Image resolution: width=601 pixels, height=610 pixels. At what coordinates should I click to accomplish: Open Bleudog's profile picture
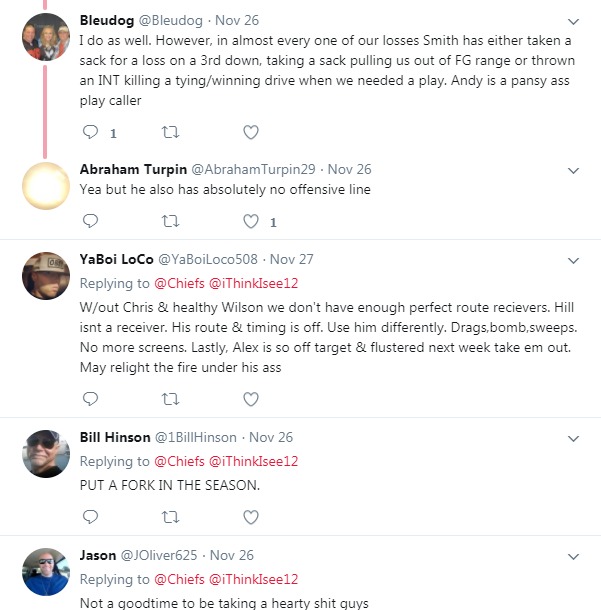(46, 38)
